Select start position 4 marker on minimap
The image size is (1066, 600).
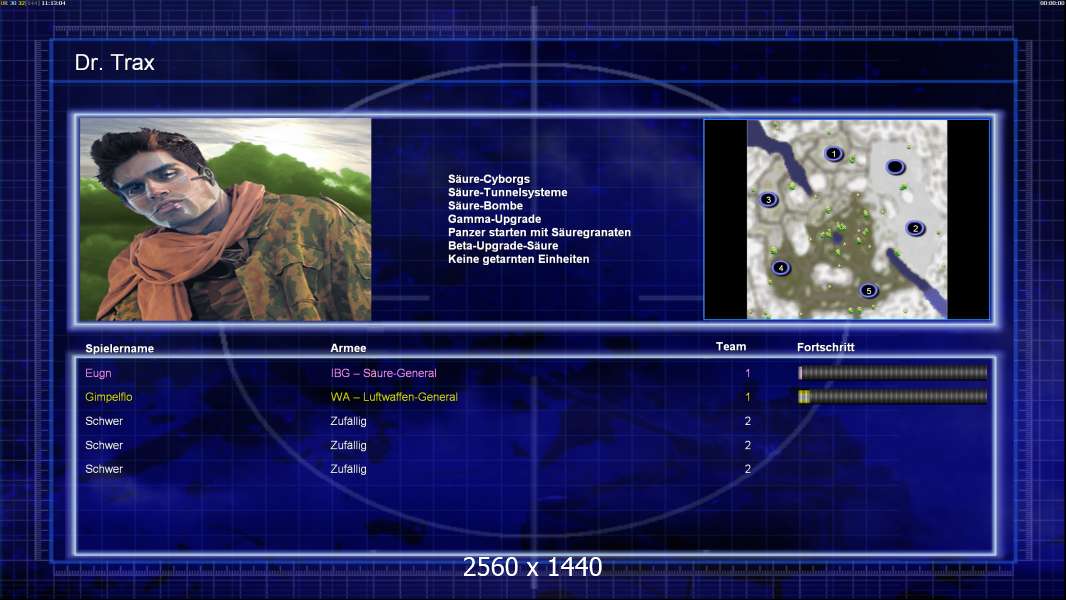click(780, 268)
